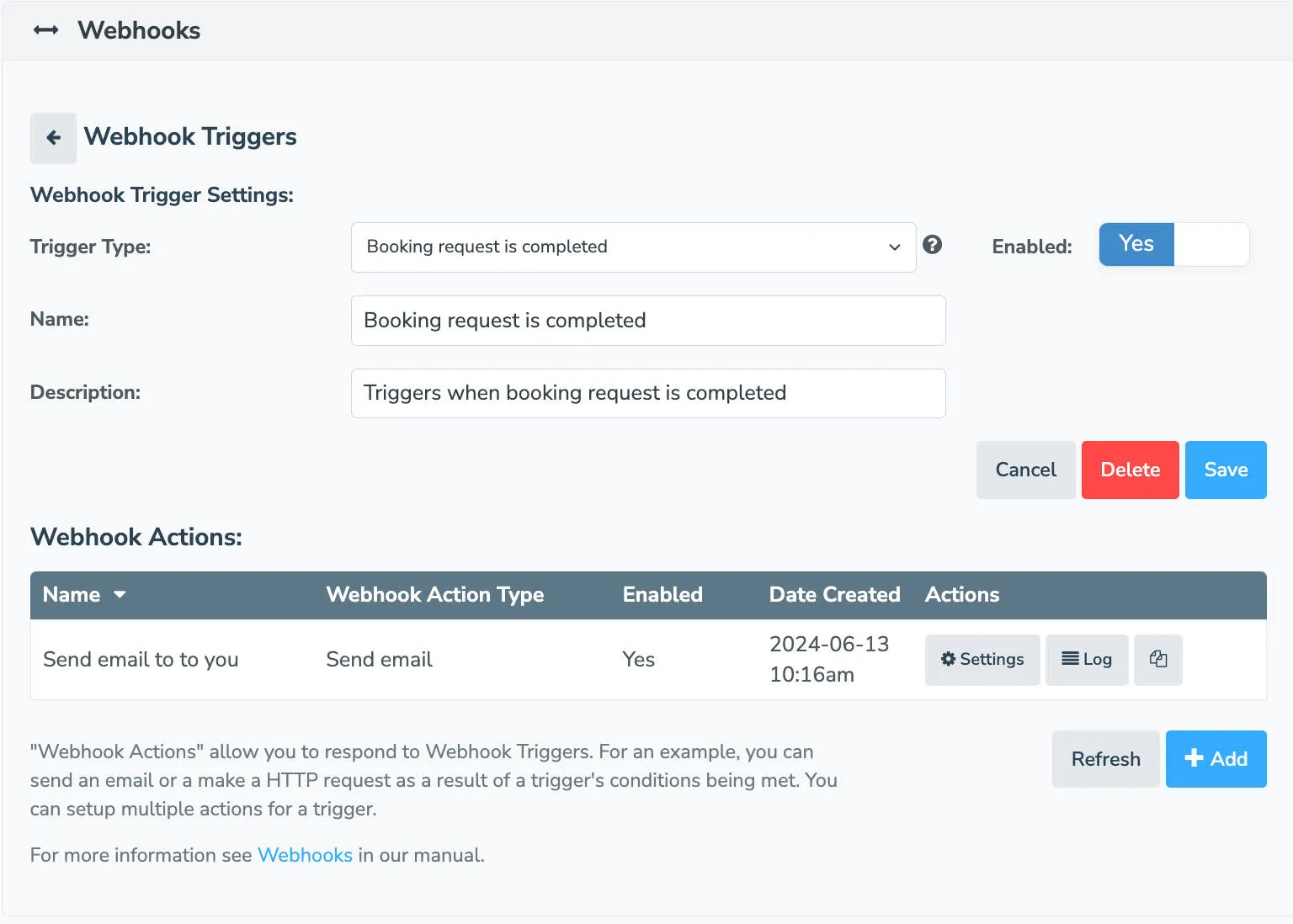The height and width of the screenshot is (924, 1293).
Task: Refresh the webhook actions list
Action: click(1104, 758)
